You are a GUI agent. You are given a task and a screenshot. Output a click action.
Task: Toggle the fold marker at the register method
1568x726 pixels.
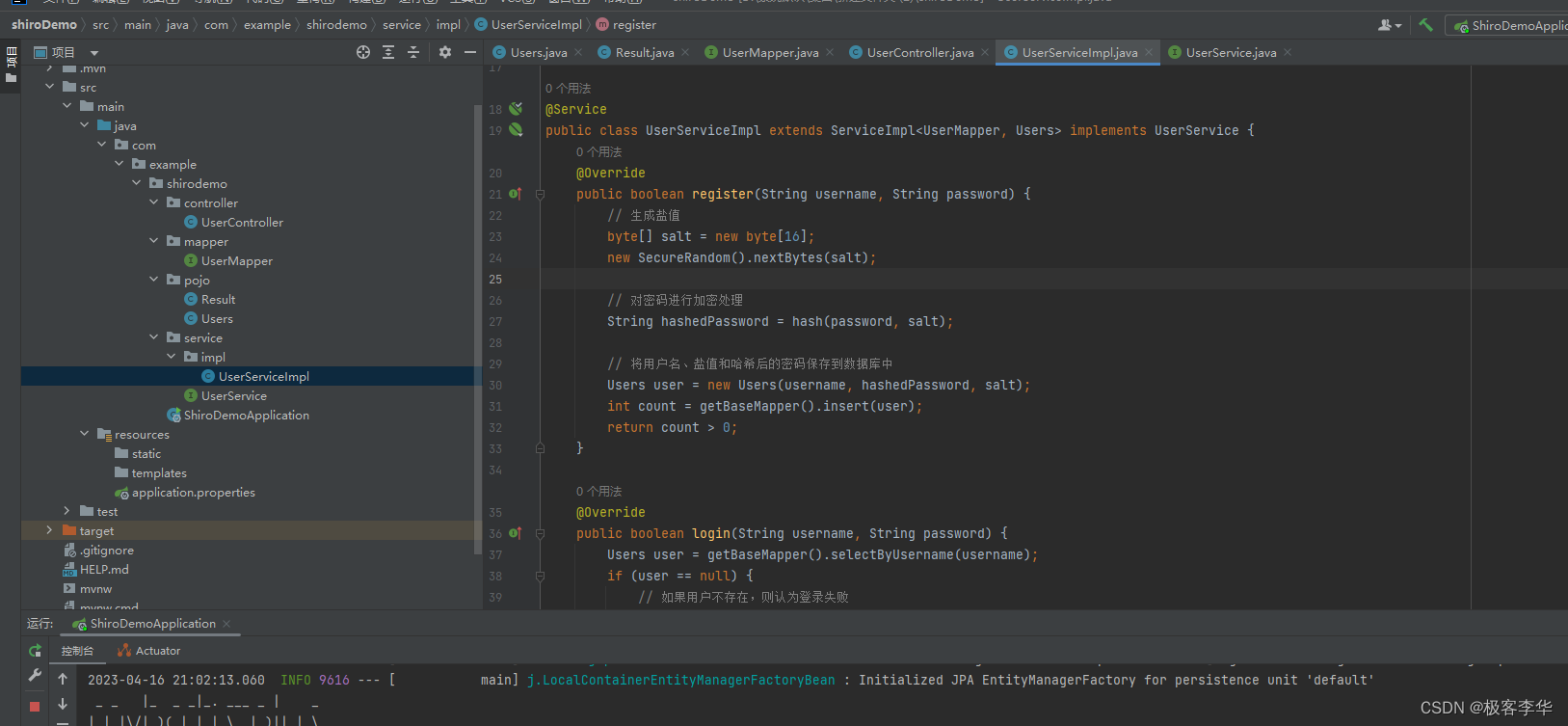point(540,194)
